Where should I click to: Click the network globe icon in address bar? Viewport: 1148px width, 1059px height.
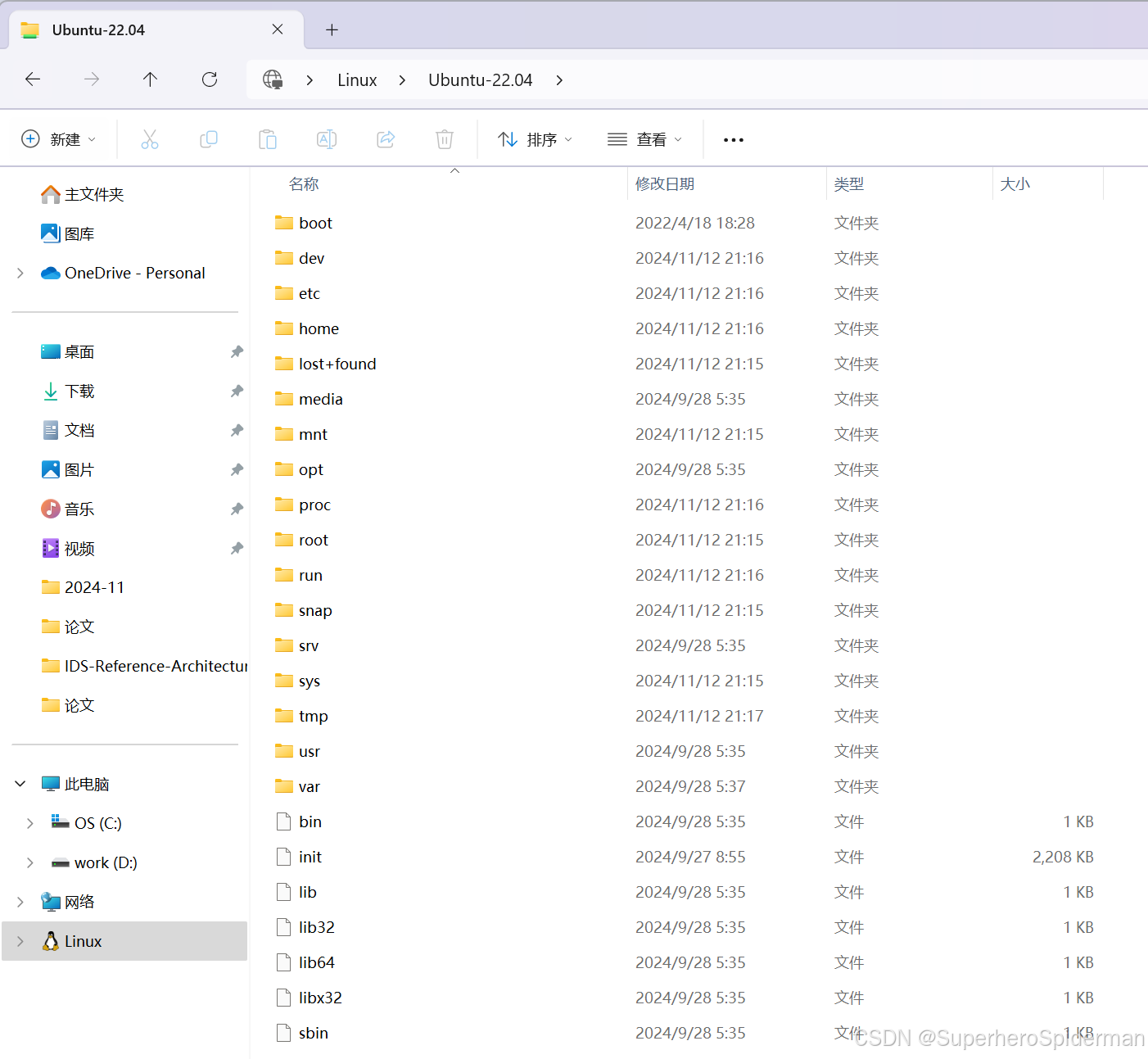click(x=273, y=79)
